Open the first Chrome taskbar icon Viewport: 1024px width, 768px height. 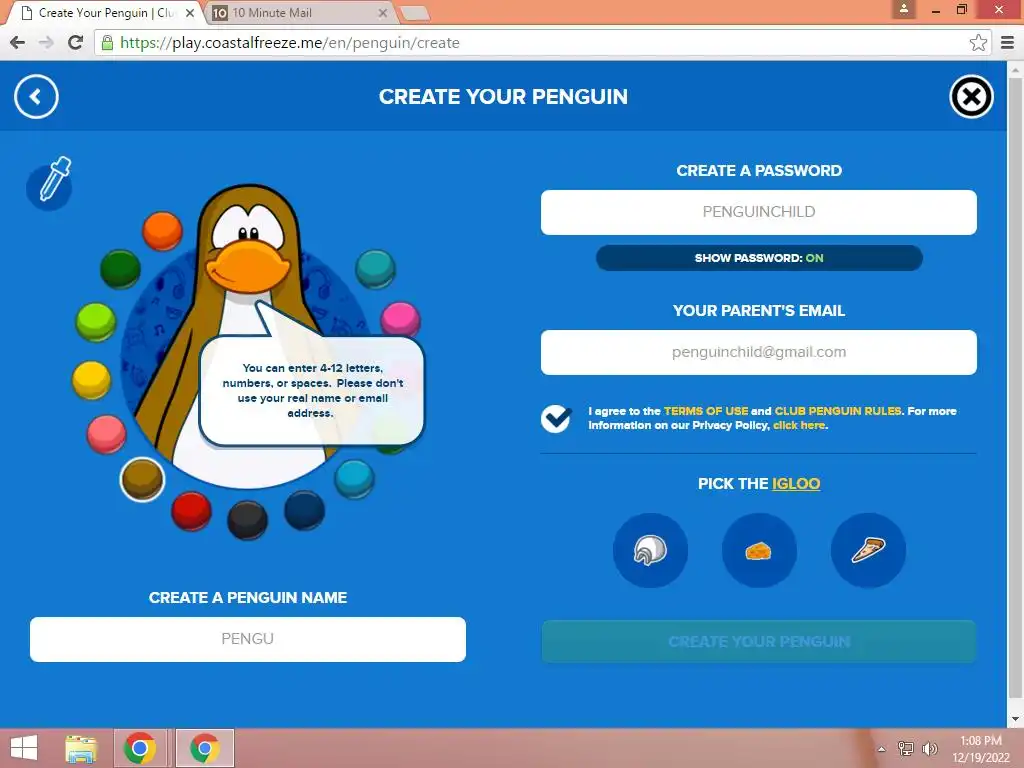pyautogui.click(x=140, y=748)
